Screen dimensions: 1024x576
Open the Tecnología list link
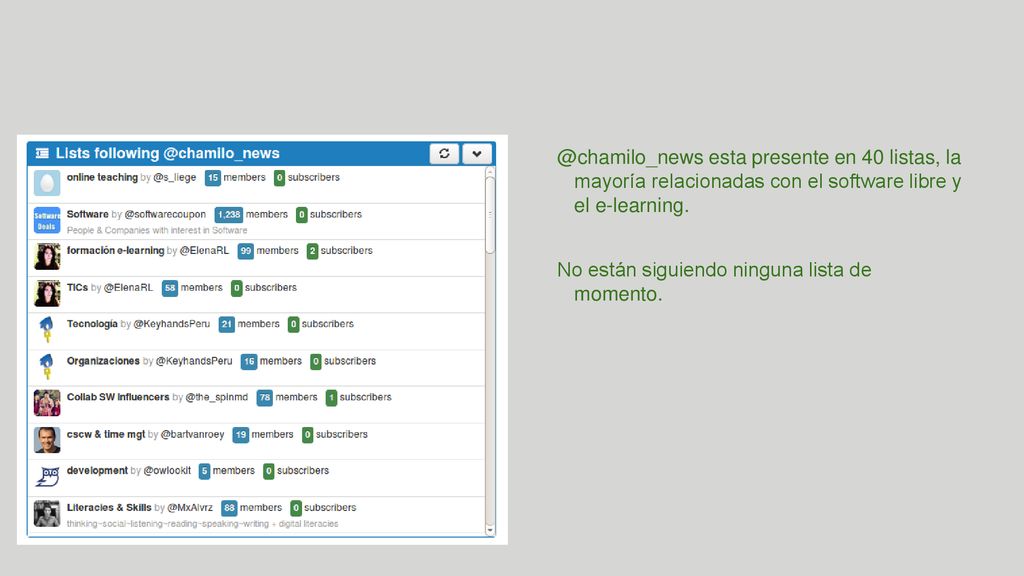tap(92, 324)
